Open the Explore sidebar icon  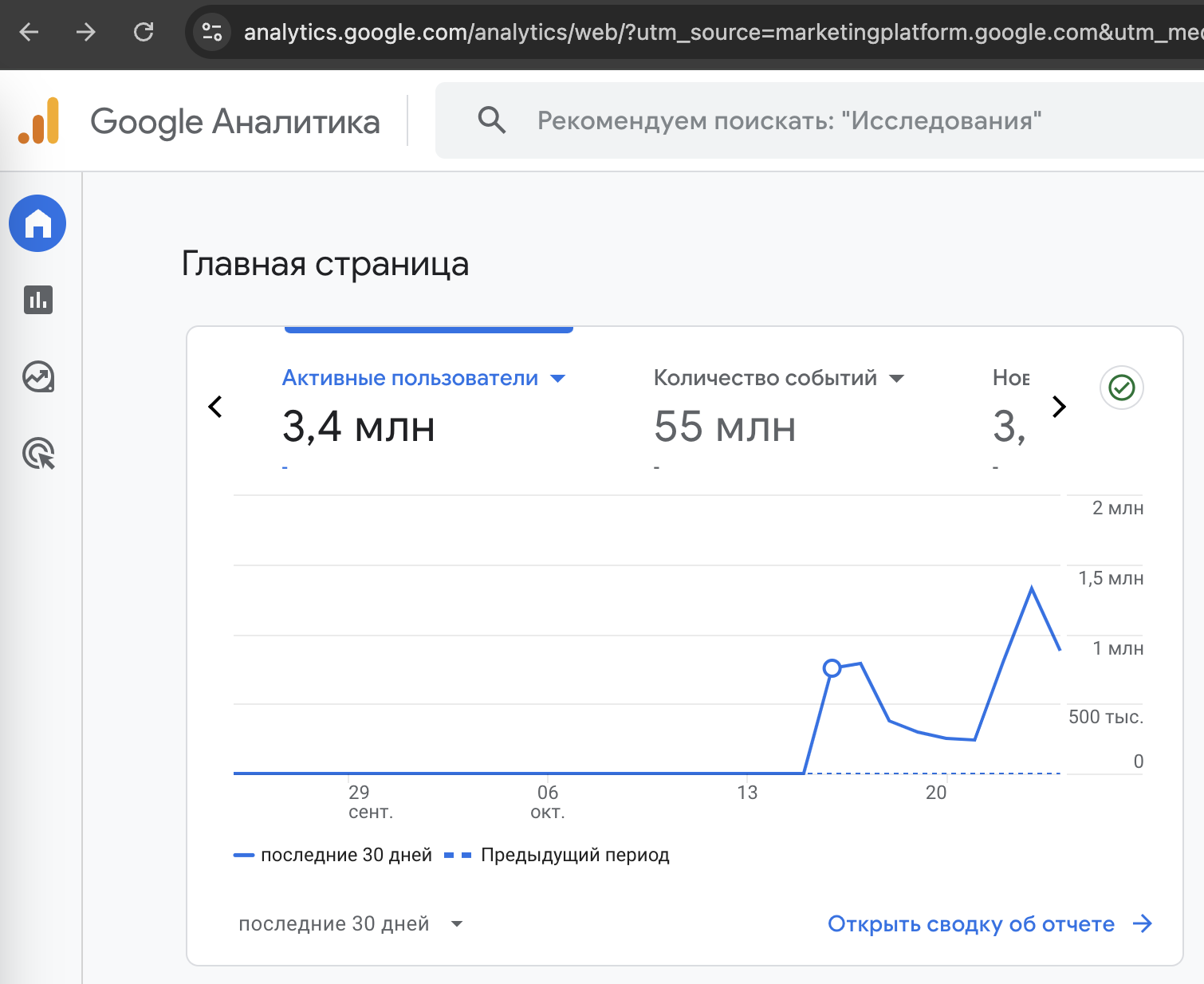(38, 376)
